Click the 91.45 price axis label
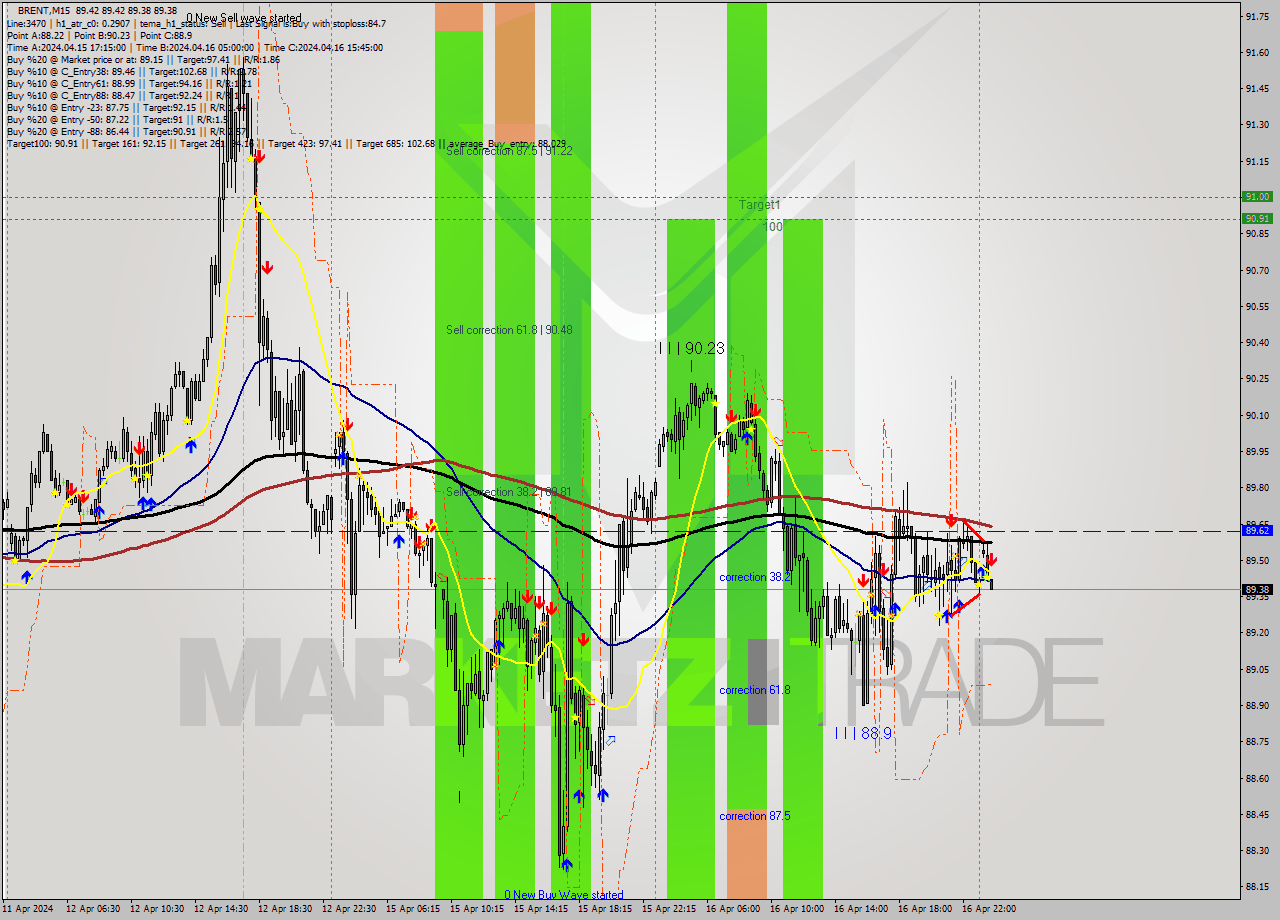 [x=1257, y=88]
